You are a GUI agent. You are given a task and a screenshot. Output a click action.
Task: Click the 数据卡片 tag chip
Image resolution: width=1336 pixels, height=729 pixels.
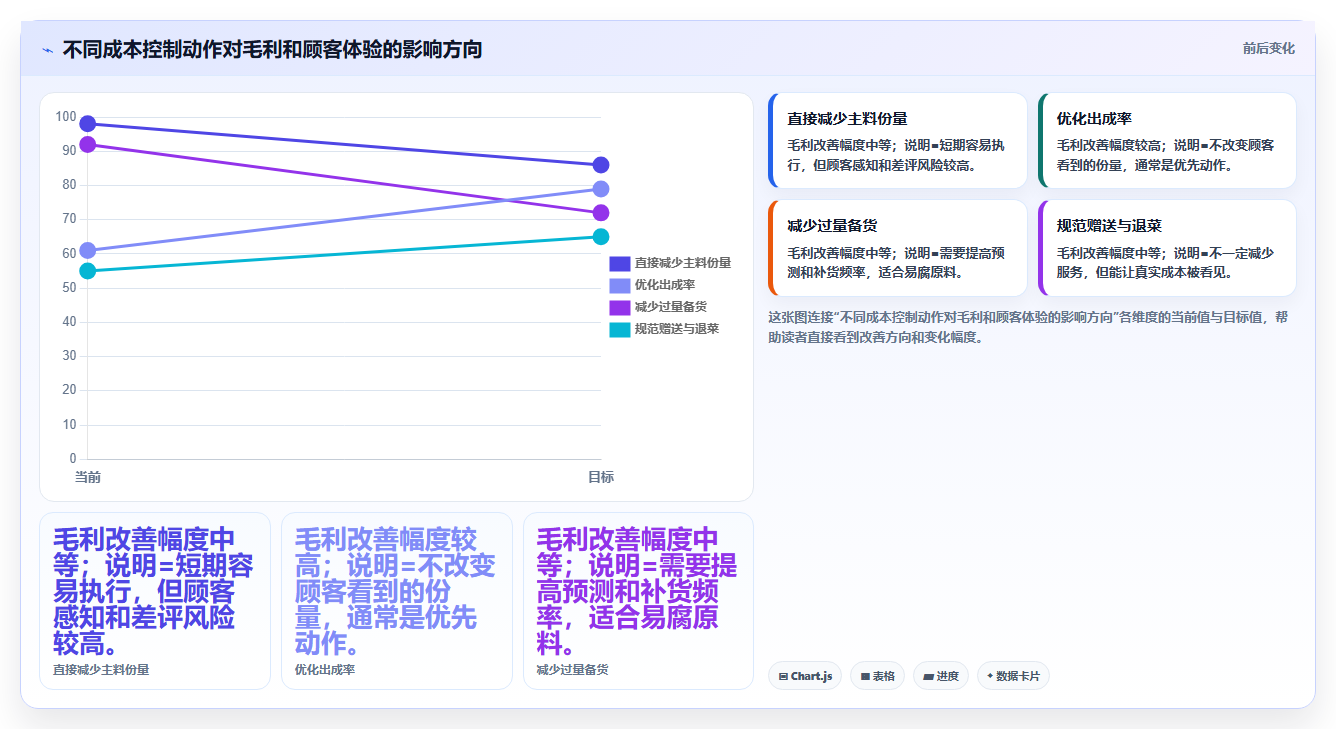pyautogui.click(x=1013, y=676)
